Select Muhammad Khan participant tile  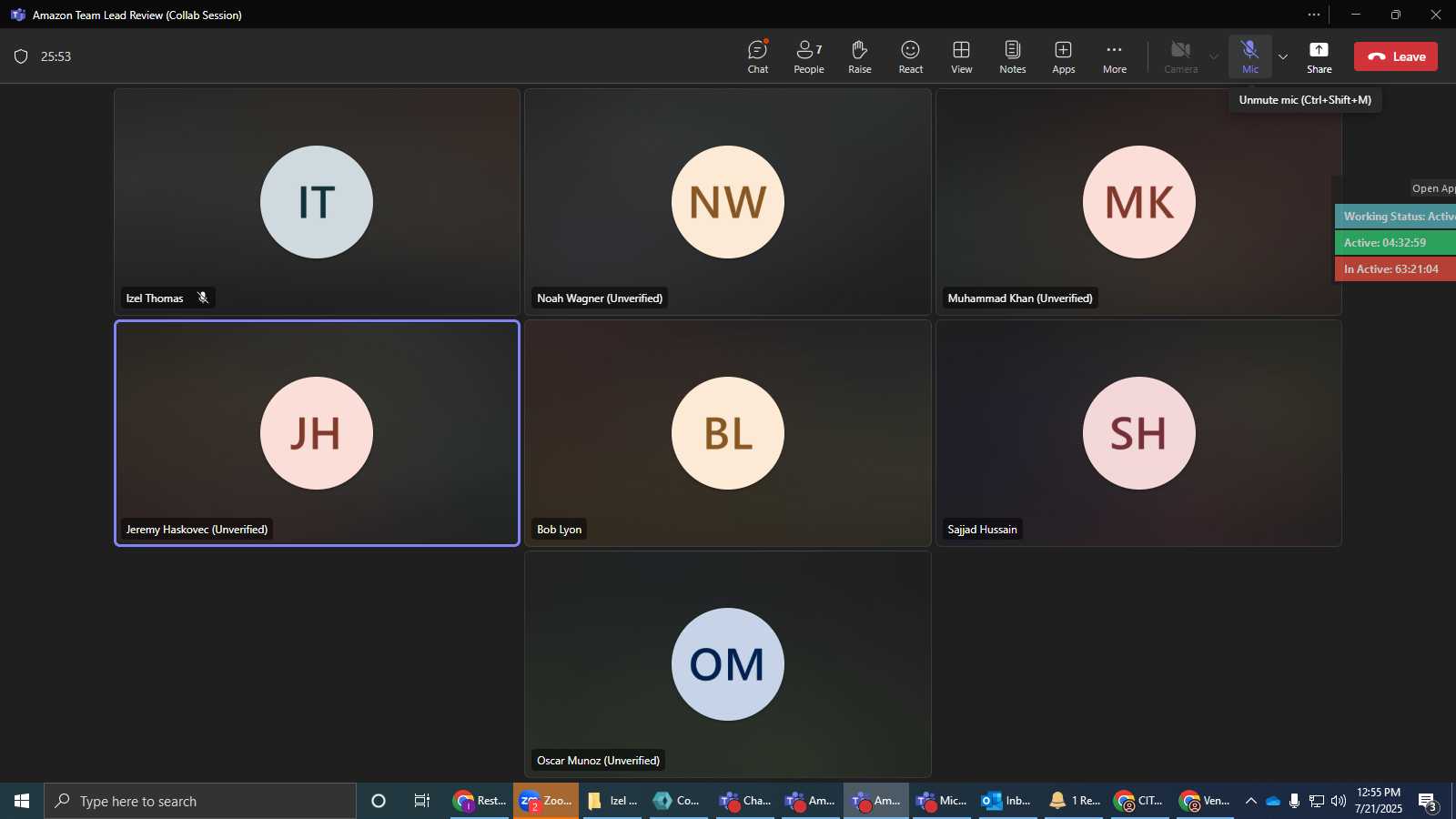tap(1139, 202)
